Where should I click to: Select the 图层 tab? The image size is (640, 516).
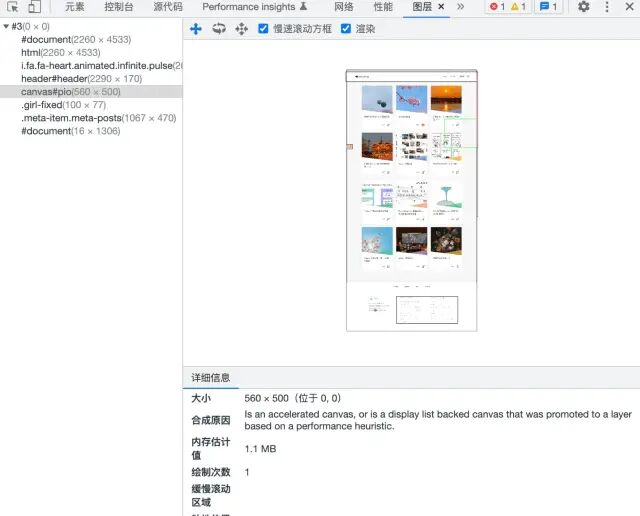pos(422,7)
